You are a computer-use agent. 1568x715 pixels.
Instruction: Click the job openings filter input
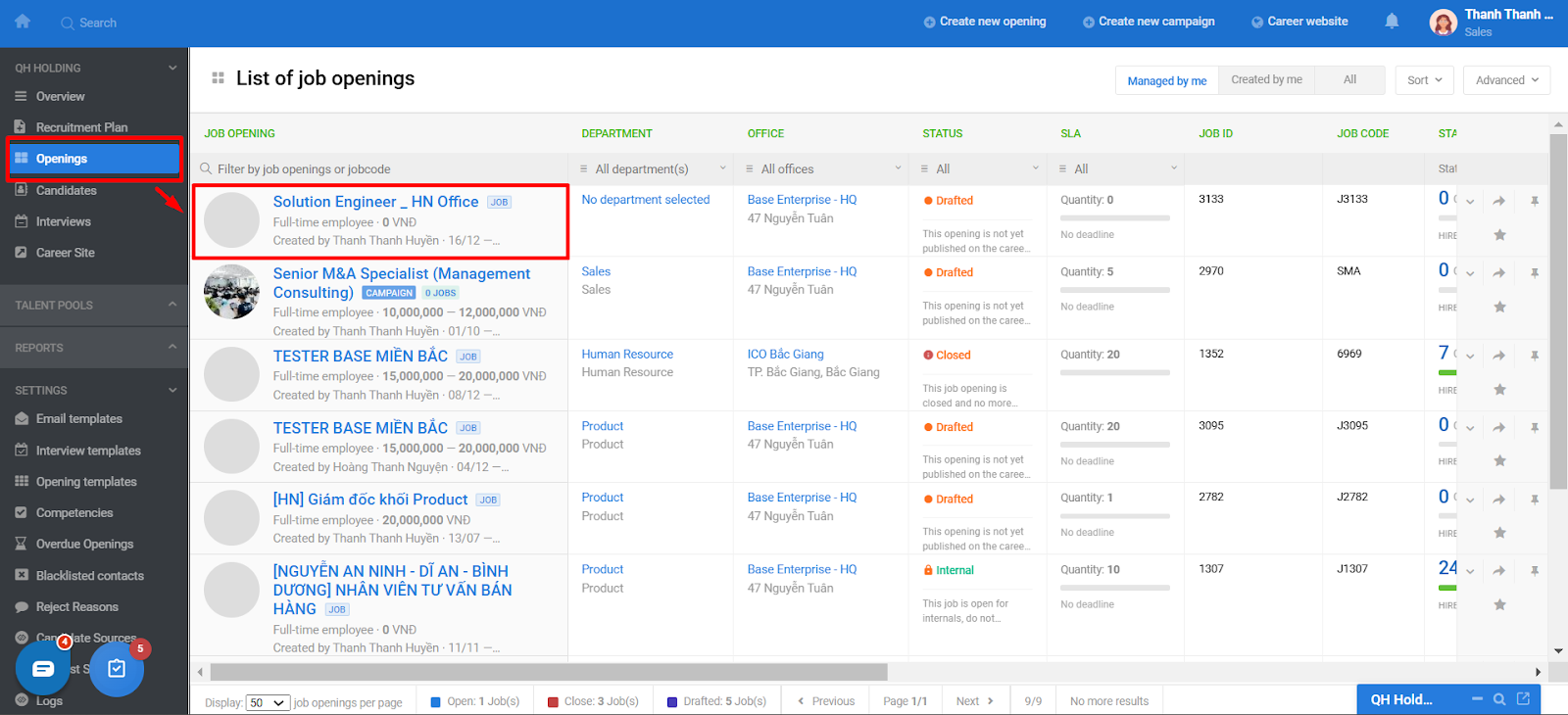(380, 169)
